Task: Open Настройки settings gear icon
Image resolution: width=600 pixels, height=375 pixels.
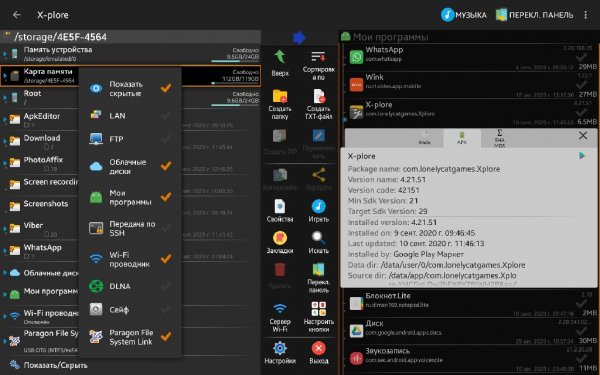Action: coord(280,348)
